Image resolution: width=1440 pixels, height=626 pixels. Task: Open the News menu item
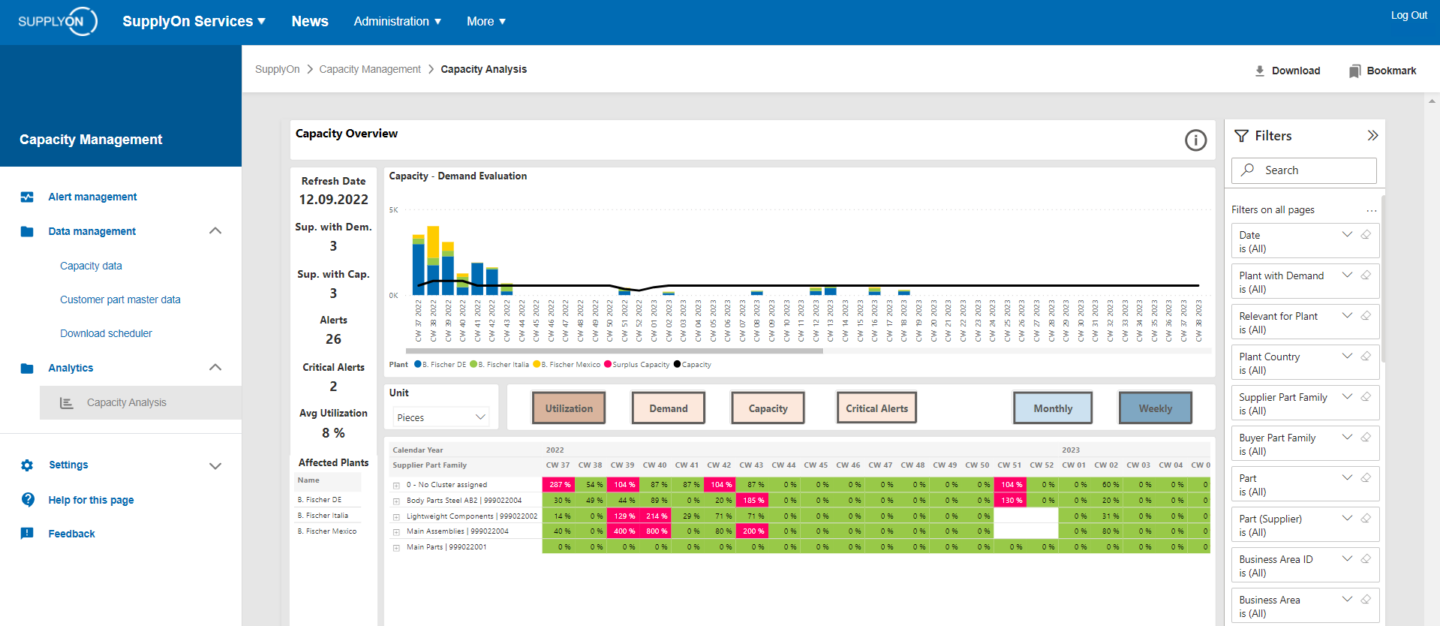tap(310, 20)
